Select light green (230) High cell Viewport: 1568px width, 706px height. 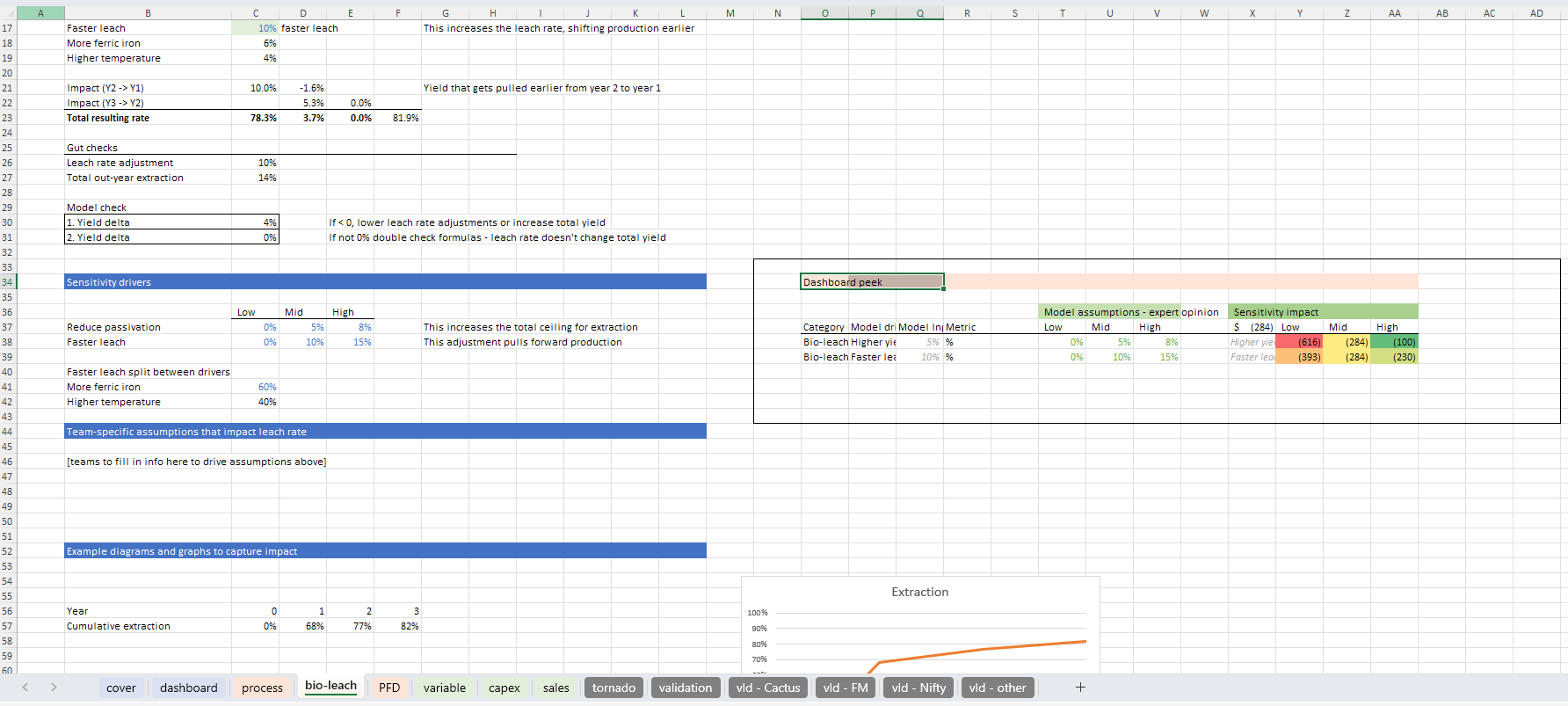(1394, 357)
